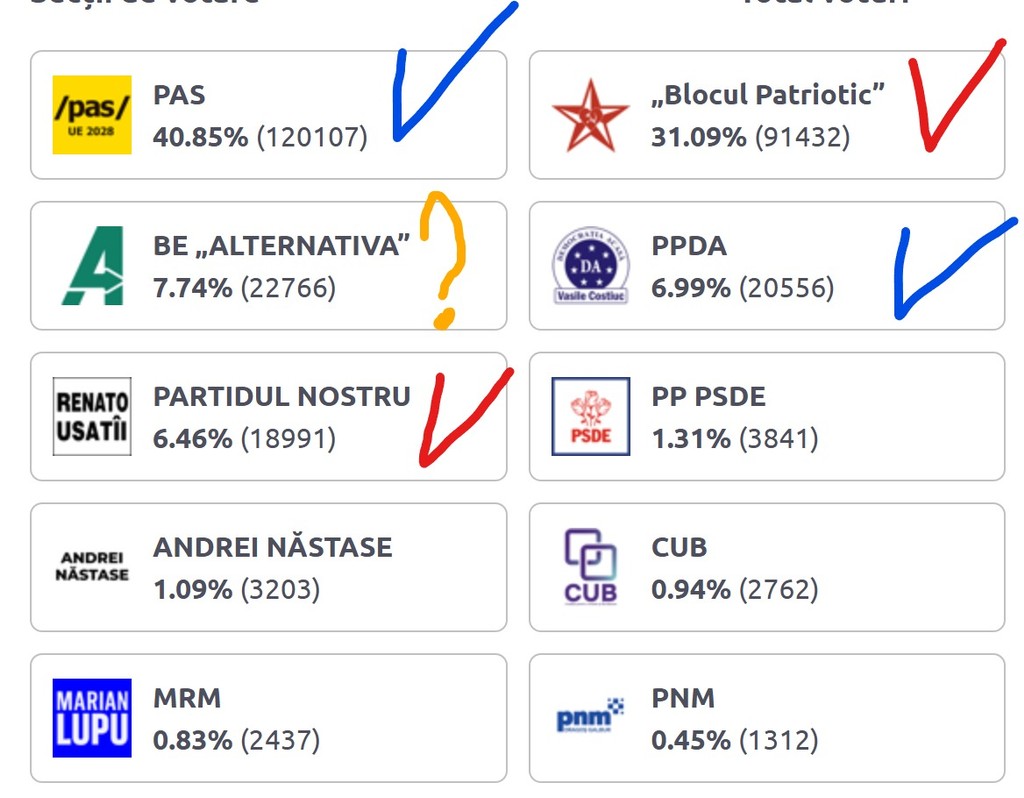
Task: Click the green ALTERNATIVA letter A logo
Action: [x=92, y=266]
